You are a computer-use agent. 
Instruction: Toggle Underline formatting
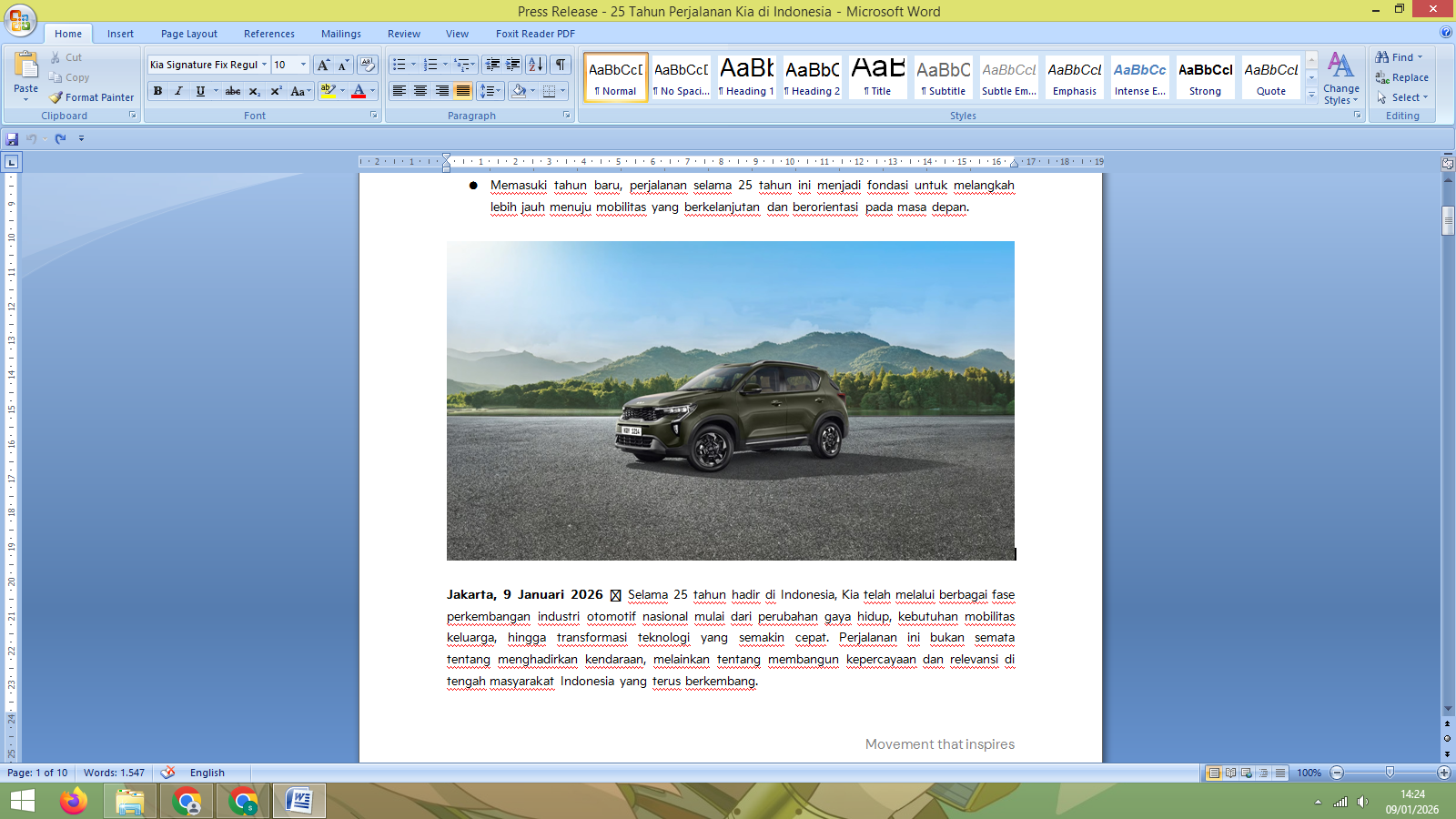(x=200, y=91)
